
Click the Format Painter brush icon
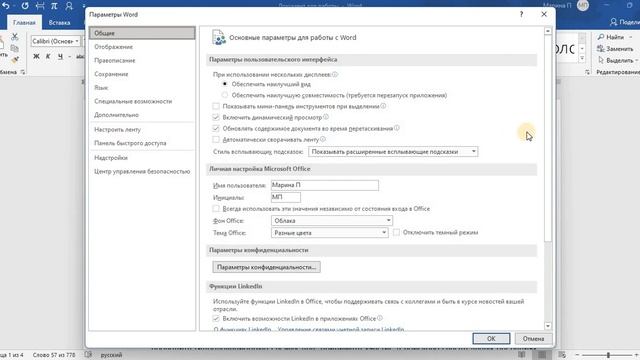(15, 60)
